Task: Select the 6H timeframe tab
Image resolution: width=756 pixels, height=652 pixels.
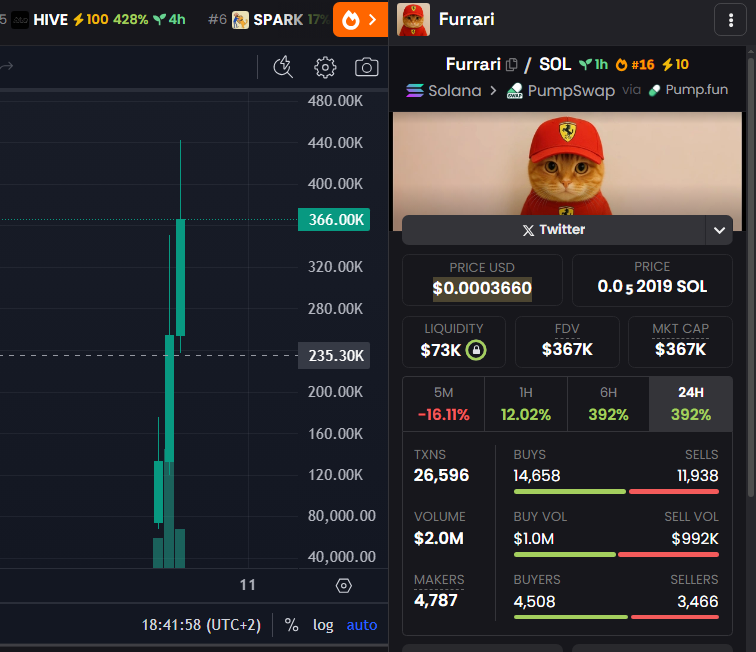Action: (x=608, y=404)
